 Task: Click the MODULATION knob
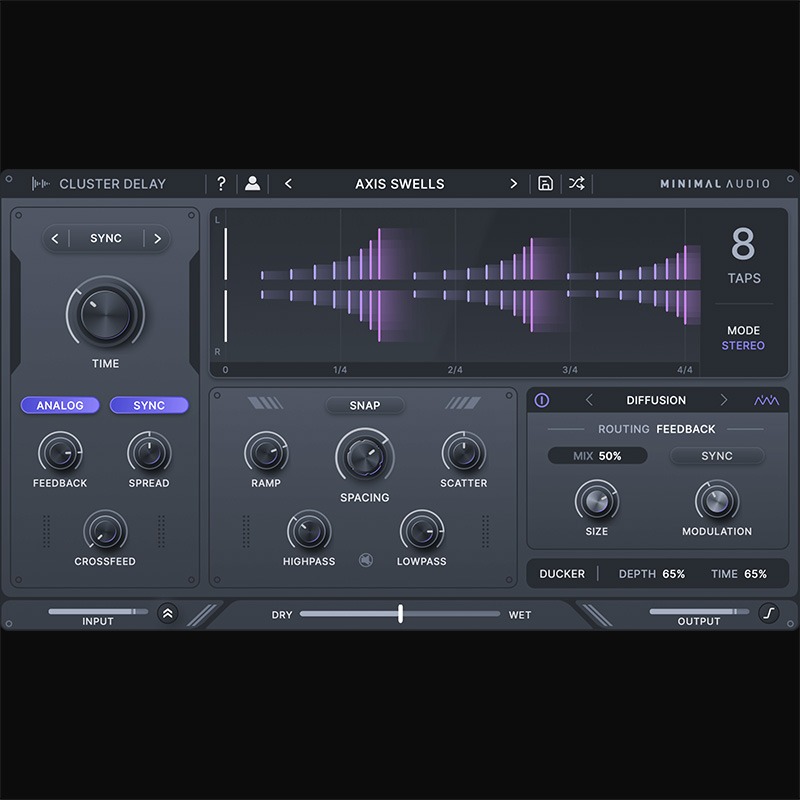click(x=717, y=501)
